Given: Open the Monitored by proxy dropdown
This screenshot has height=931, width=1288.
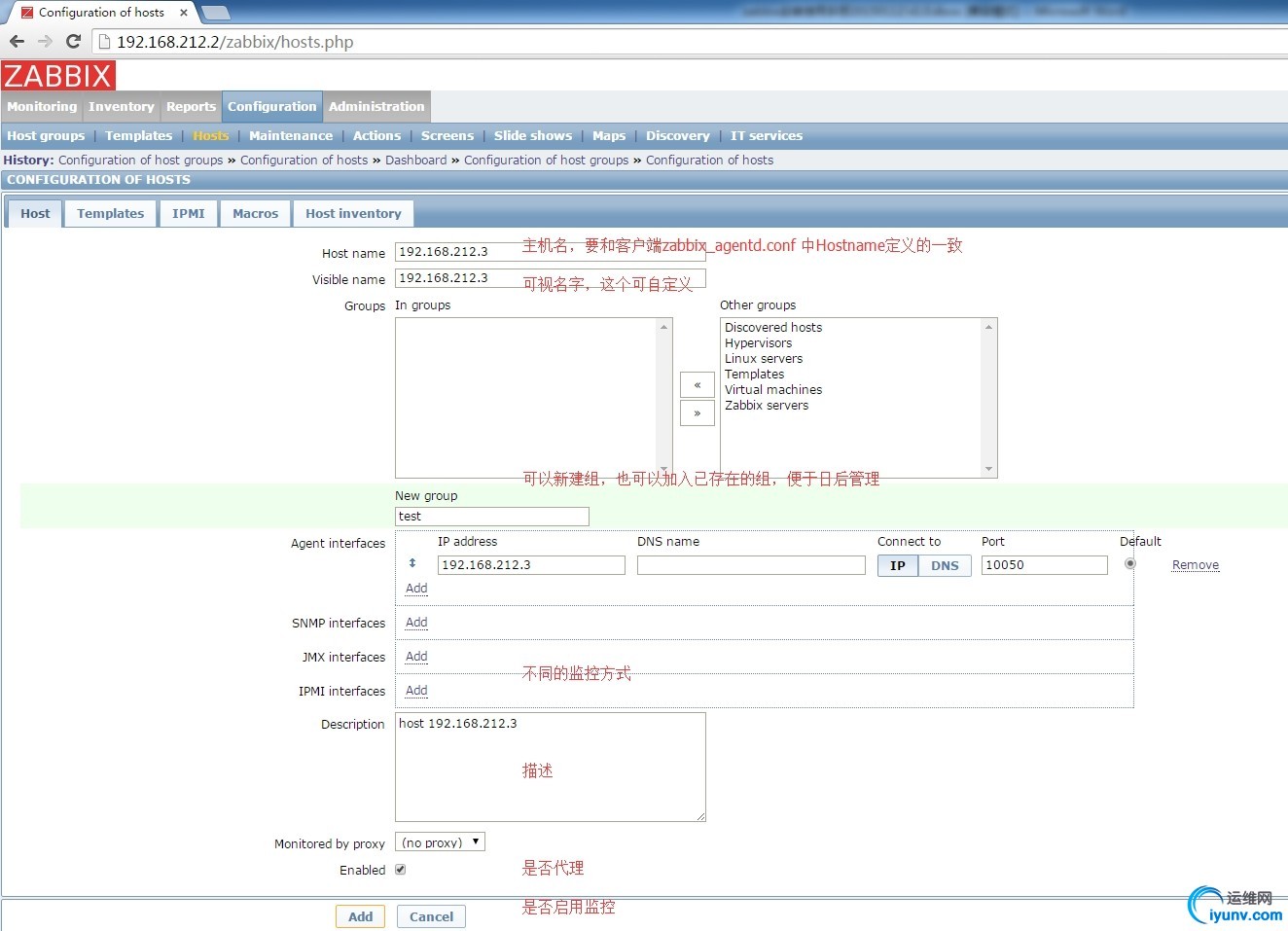Looking at the screenshot, I should click(440, 842).
